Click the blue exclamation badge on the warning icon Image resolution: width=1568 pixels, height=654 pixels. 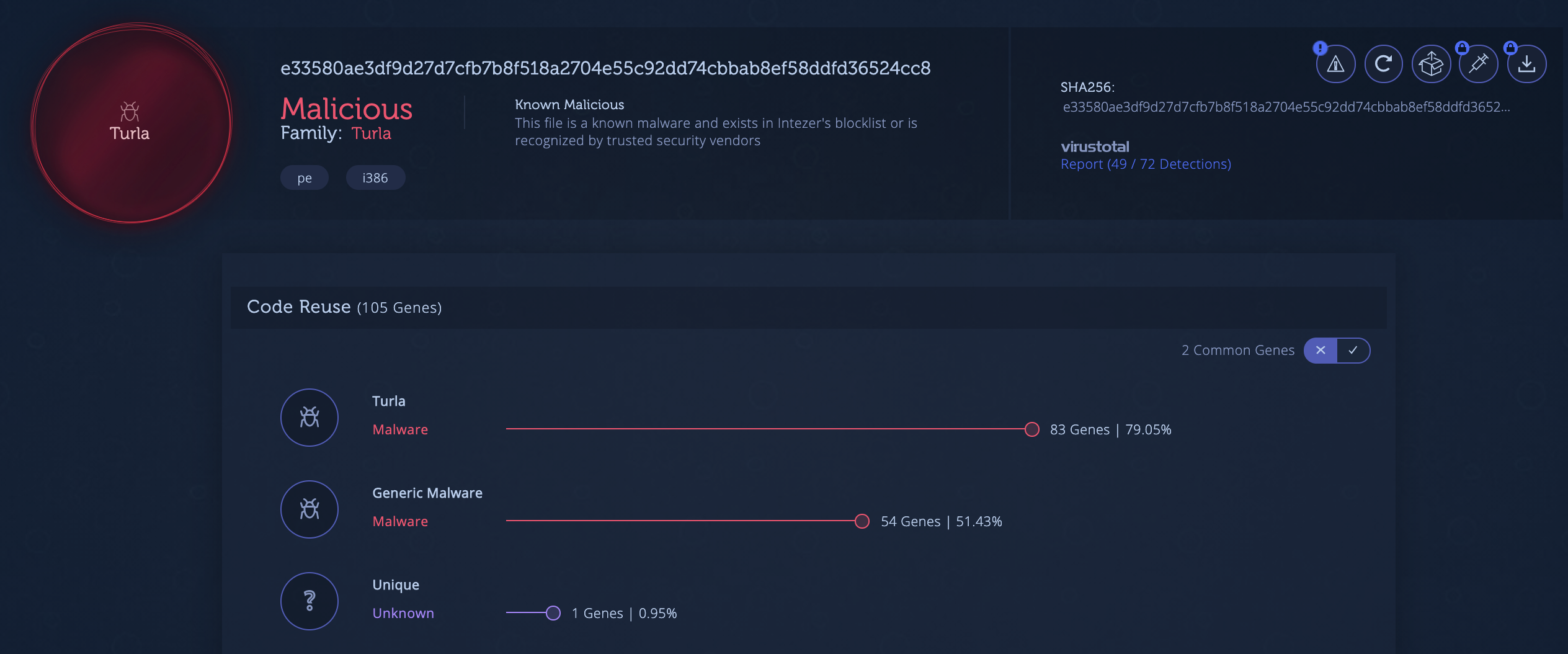(1320, 48)
